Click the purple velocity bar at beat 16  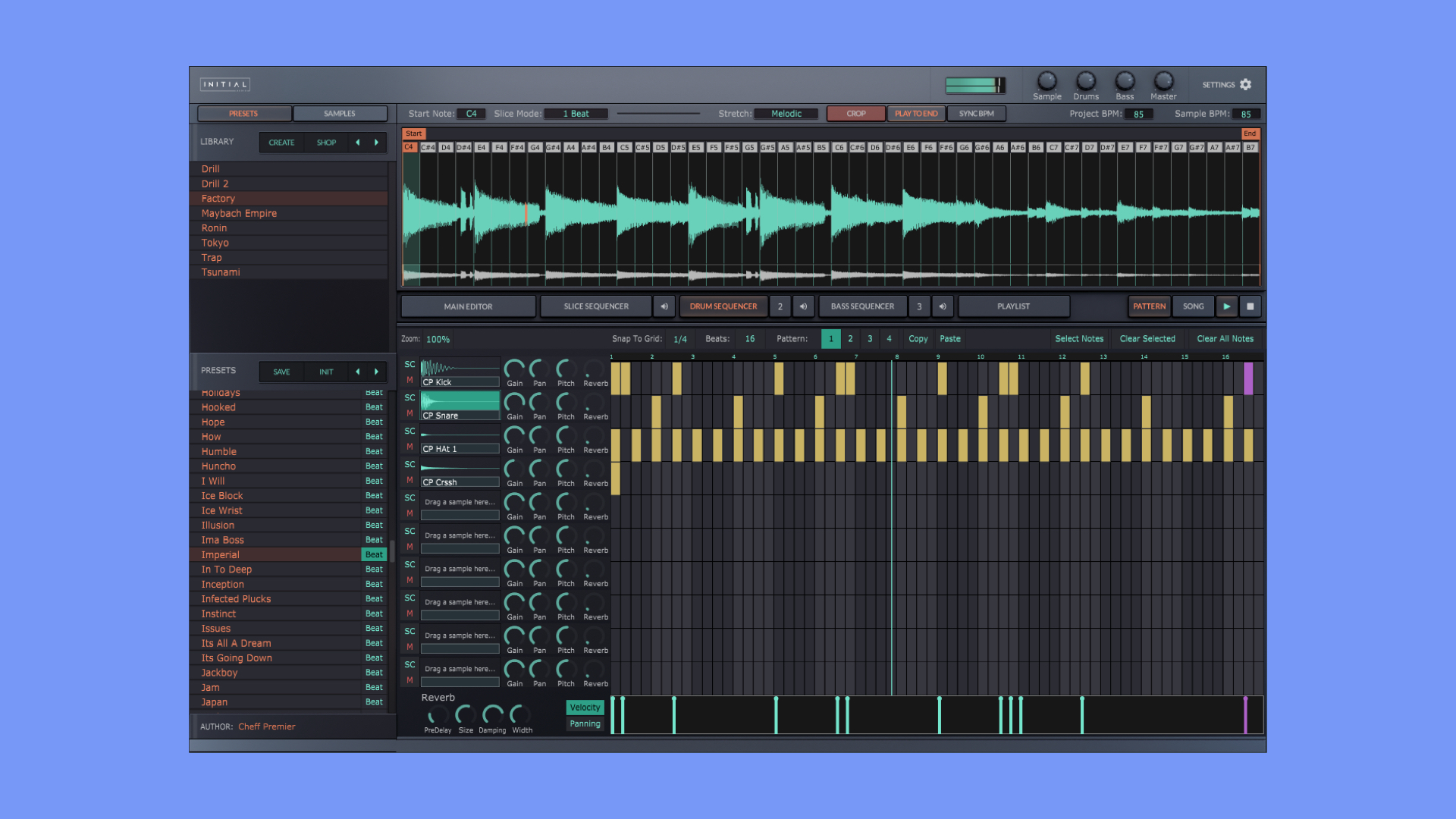coord(1245,715)
